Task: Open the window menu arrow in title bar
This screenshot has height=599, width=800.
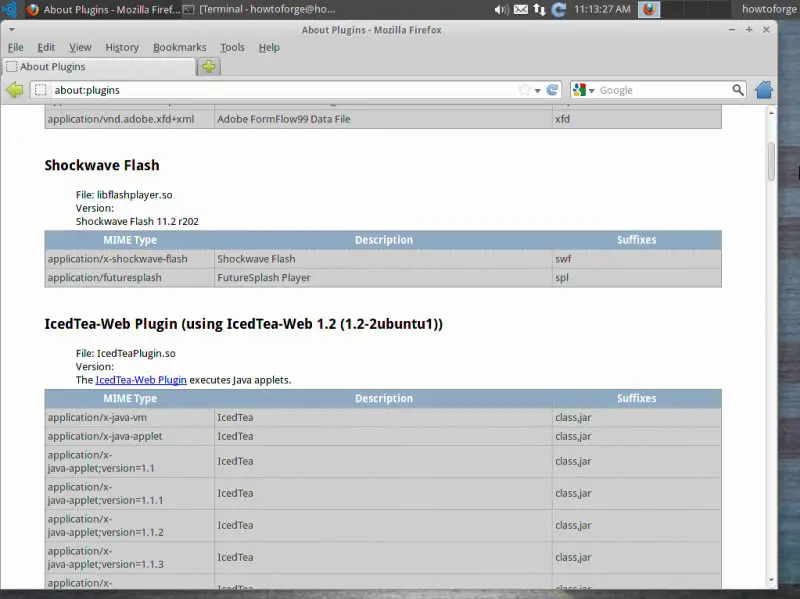Action: pyautogui.click(x=11, y=30)
